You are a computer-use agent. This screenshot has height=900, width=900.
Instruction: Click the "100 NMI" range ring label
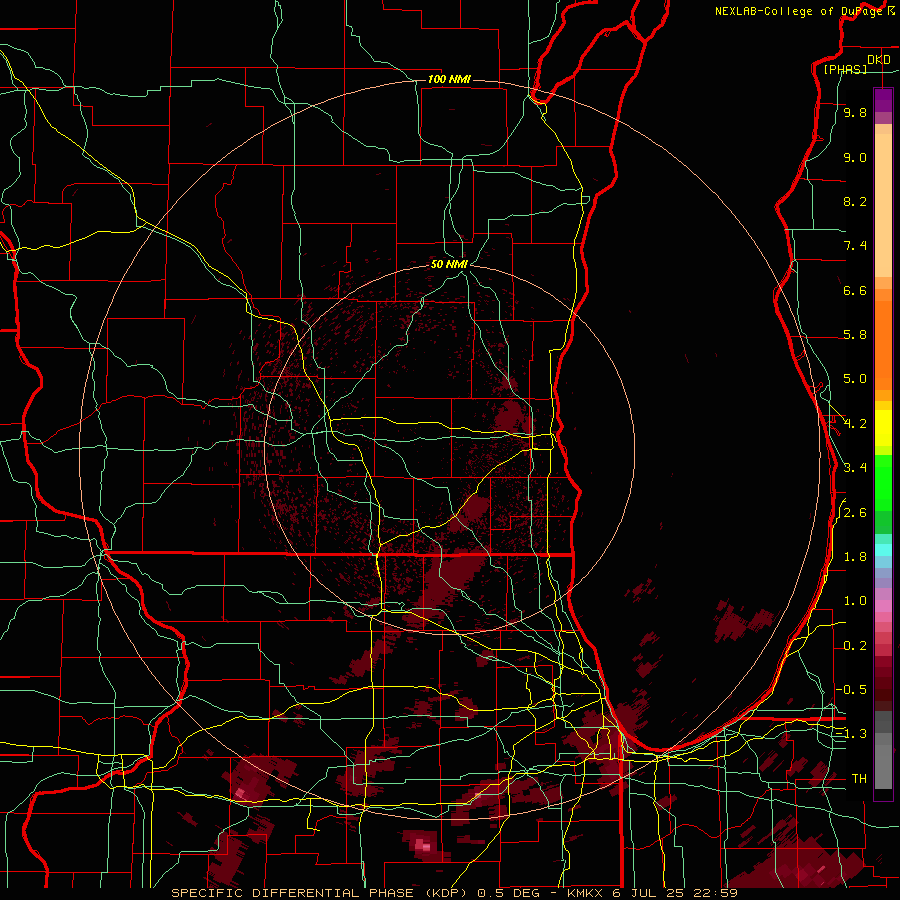449,79
